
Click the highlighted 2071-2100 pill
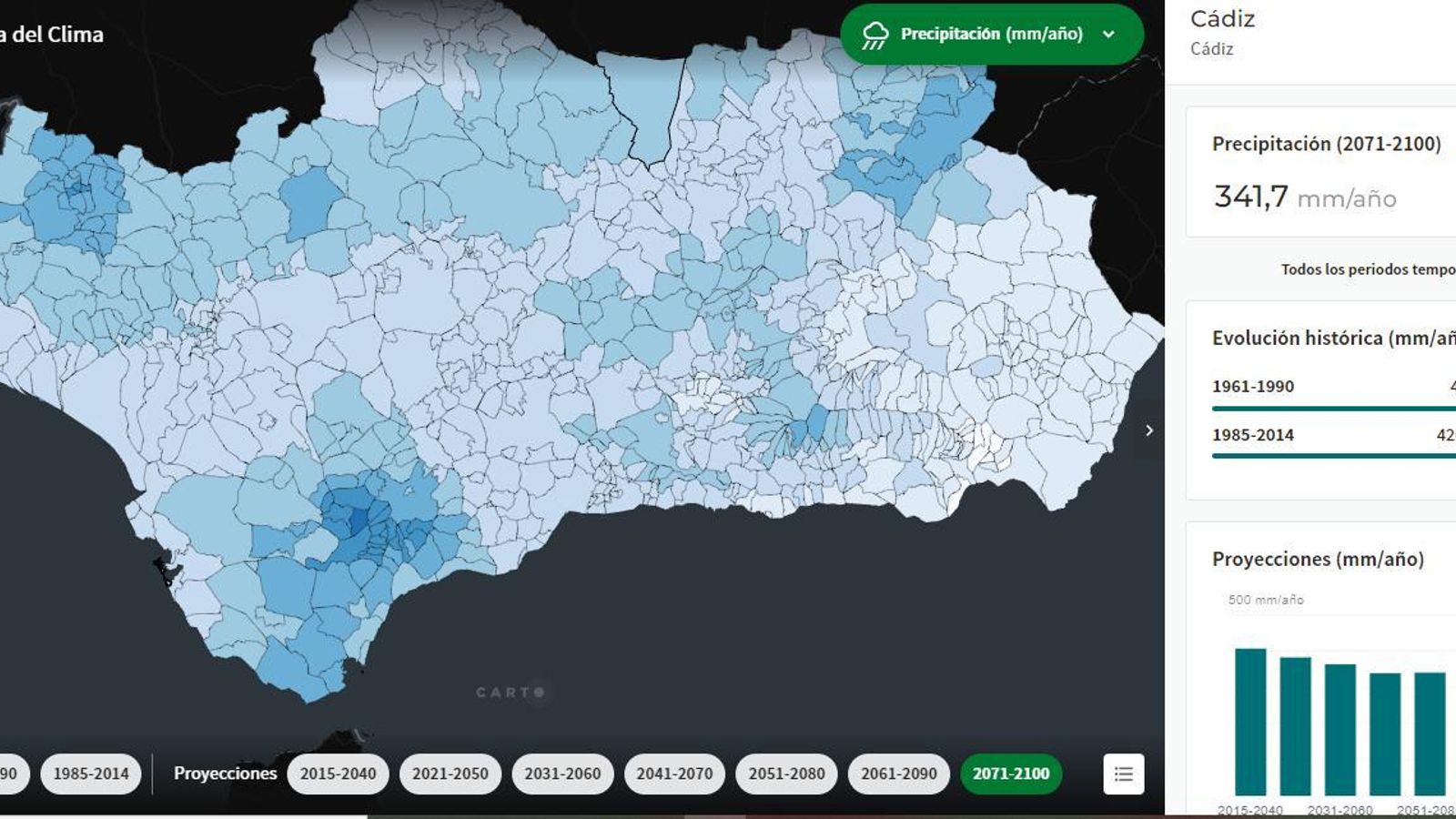1013,773
